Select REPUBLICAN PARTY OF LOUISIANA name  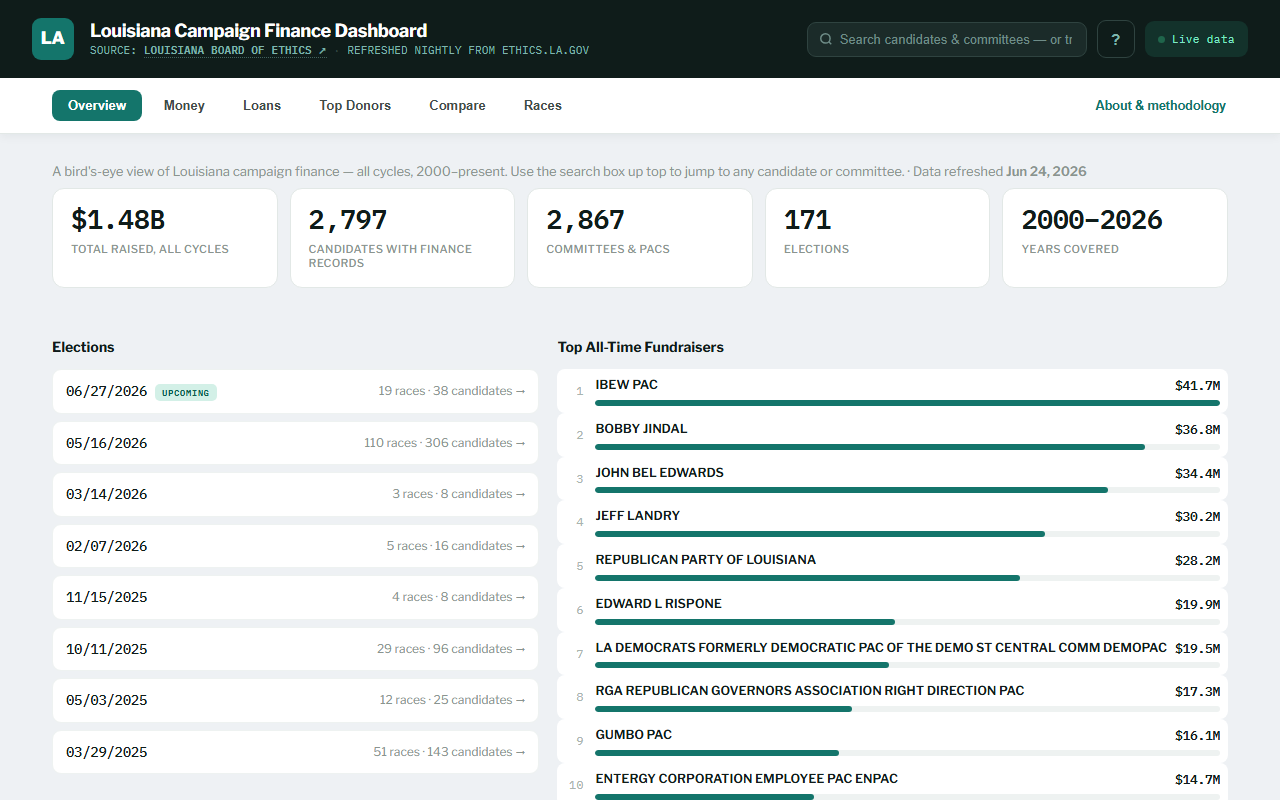[x=706, y=560]
